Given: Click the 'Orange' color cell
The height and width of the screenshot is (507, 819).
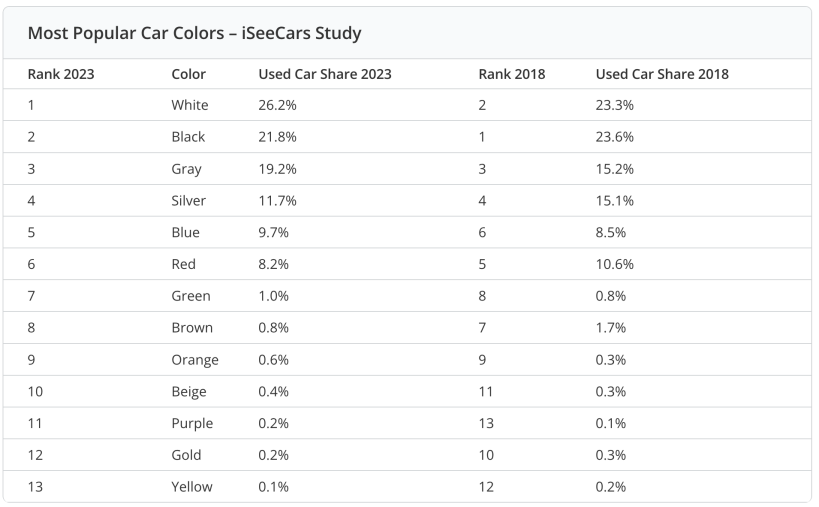Looking at the screenshot, I should coord(195,359).
